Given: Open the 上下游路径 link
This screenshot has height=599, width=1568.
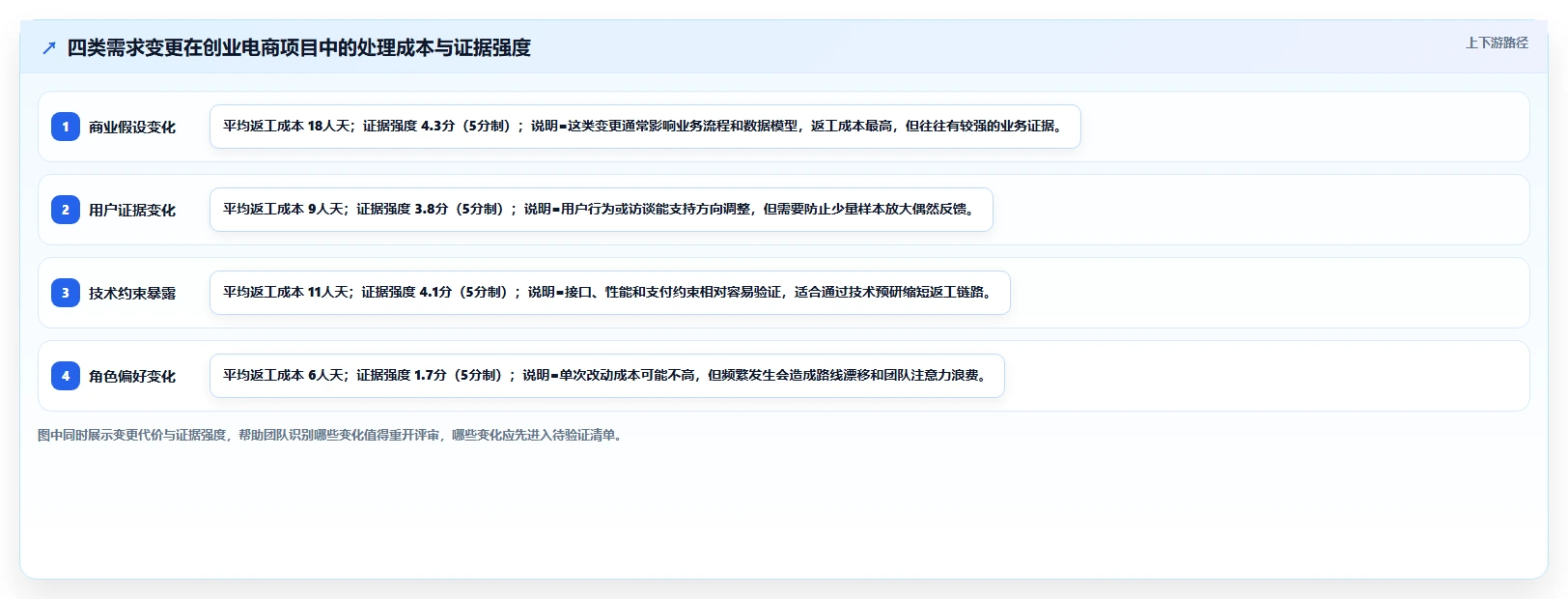Looking at the screenshot, I should point(1497,43).
